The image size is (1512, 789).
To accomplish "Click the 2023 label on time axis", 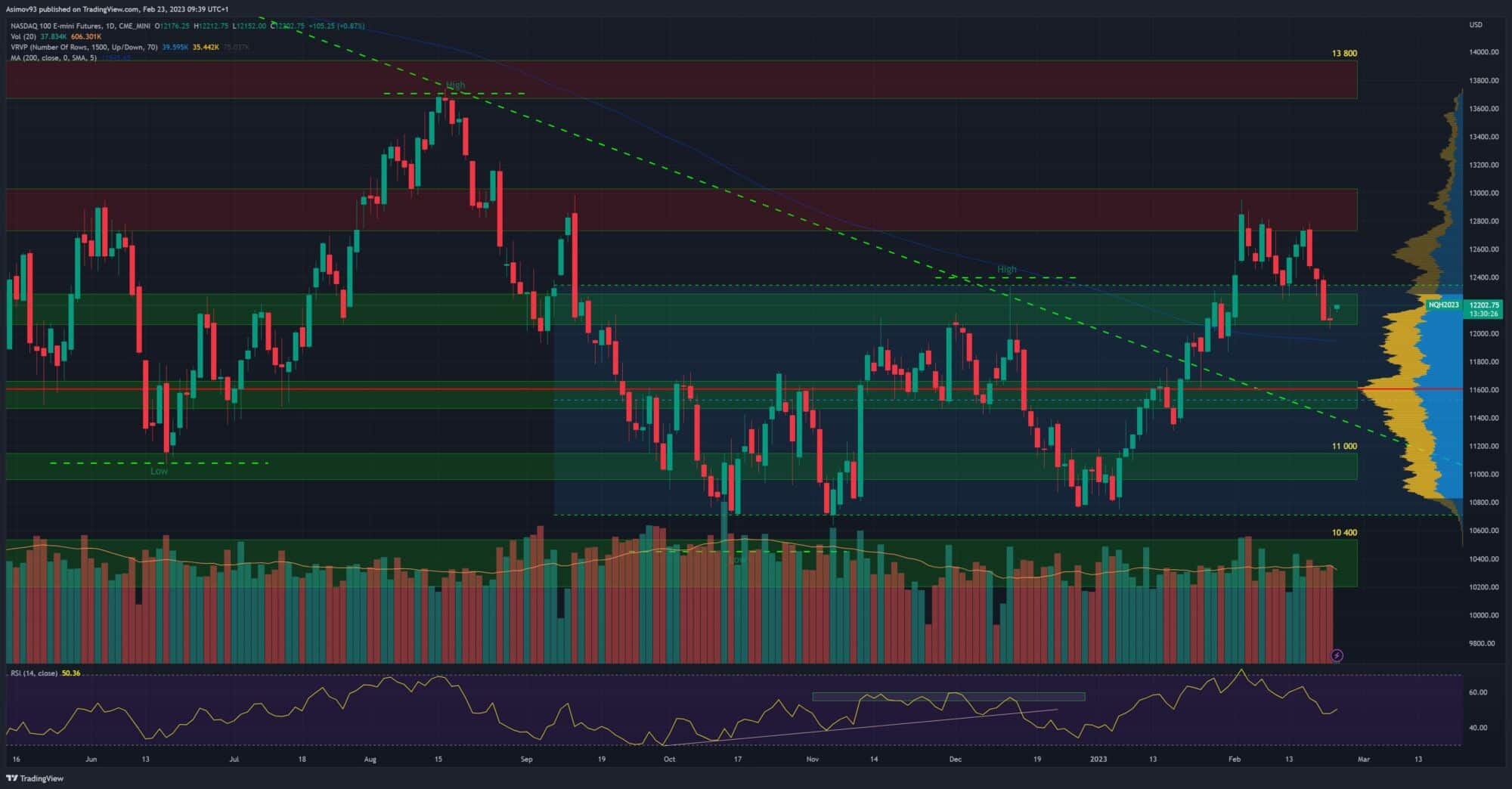I will [1098, 759].
